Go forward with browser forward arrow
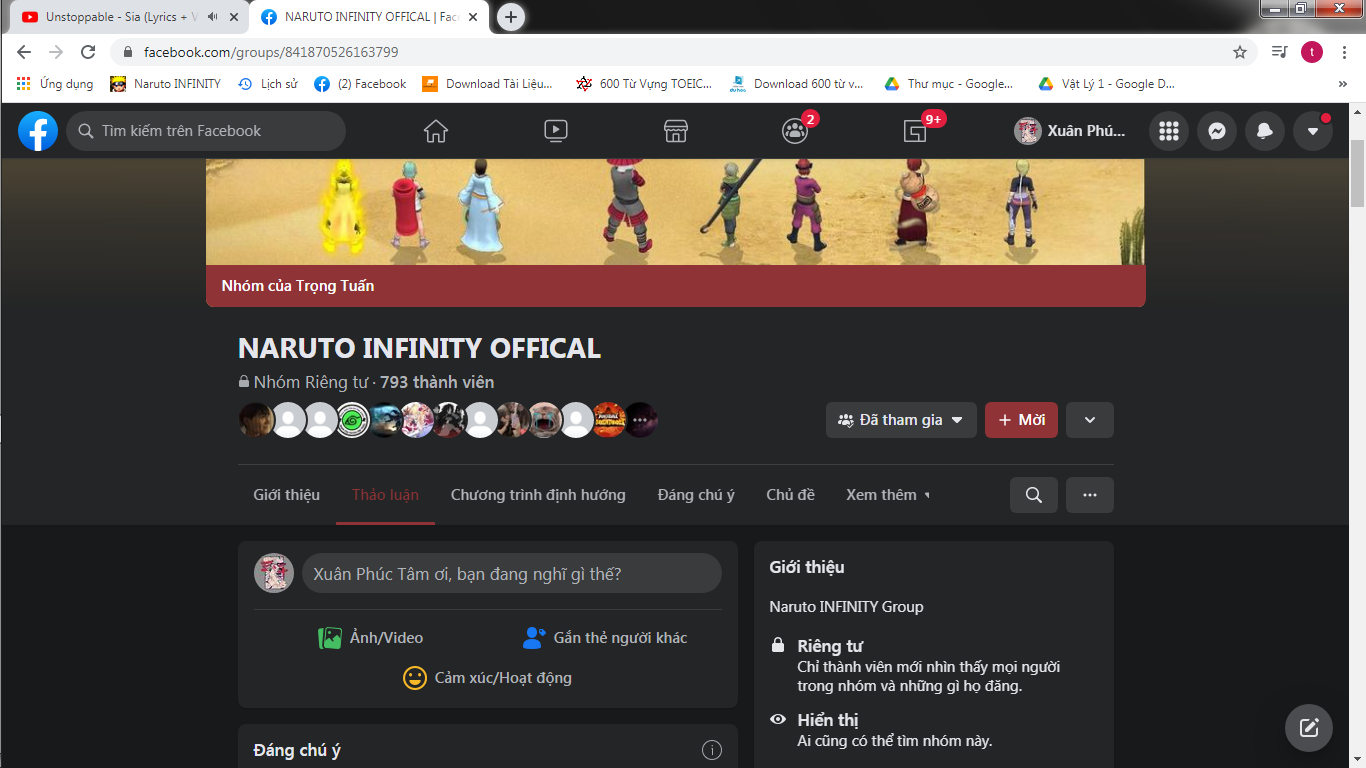Viewport: 1366px width, 768px height. coord(56,52)
